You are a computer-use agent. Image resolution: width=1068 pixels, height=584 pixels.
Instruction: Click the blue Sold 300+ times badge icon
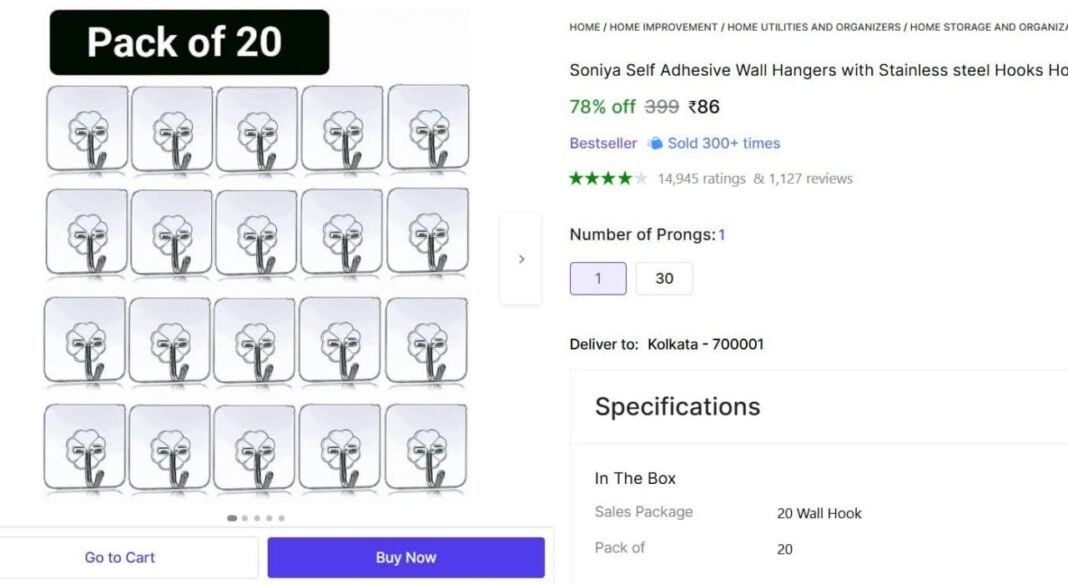pyautogui.click(x=655, y=143)
